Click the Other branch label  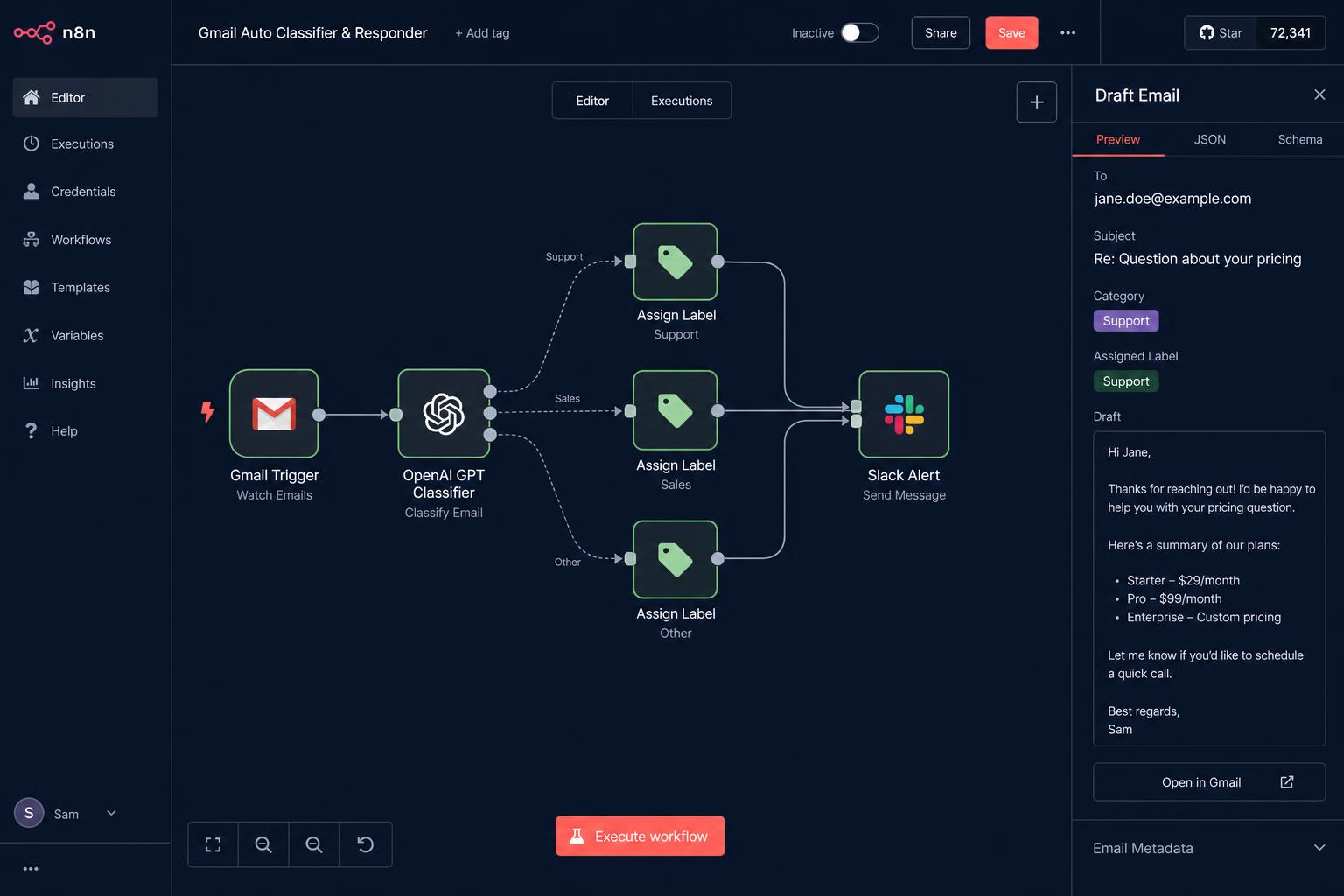pyautogui.click(x=567, y=563)
